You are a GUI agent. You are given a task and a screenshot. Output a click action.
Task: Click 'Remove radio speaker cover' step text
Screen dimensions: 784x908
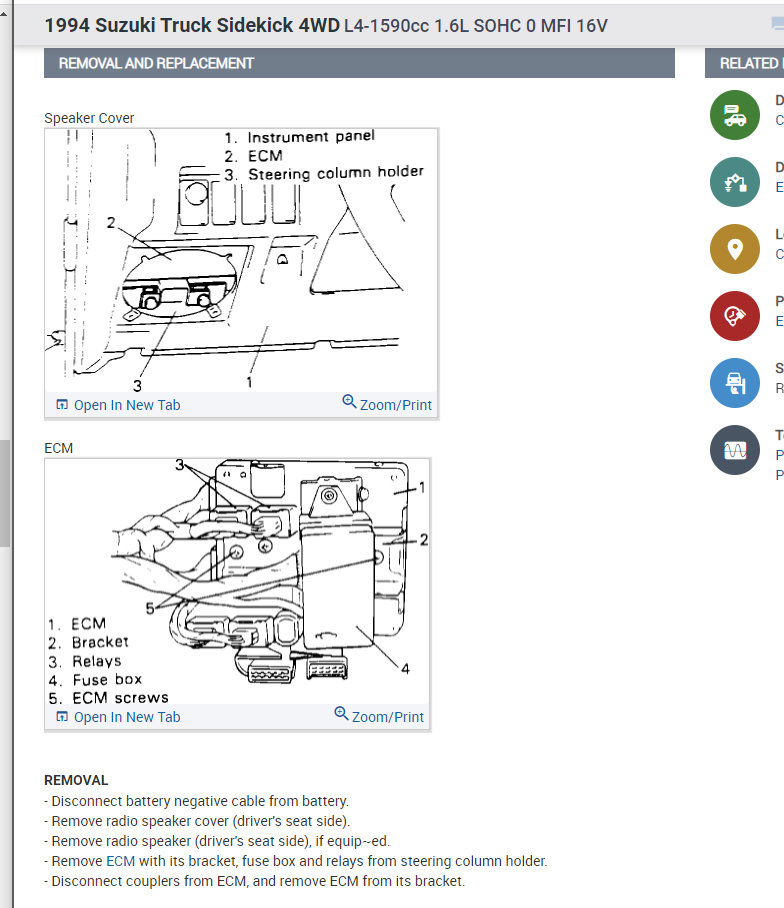pyautogui.click(x=197, y=821)
